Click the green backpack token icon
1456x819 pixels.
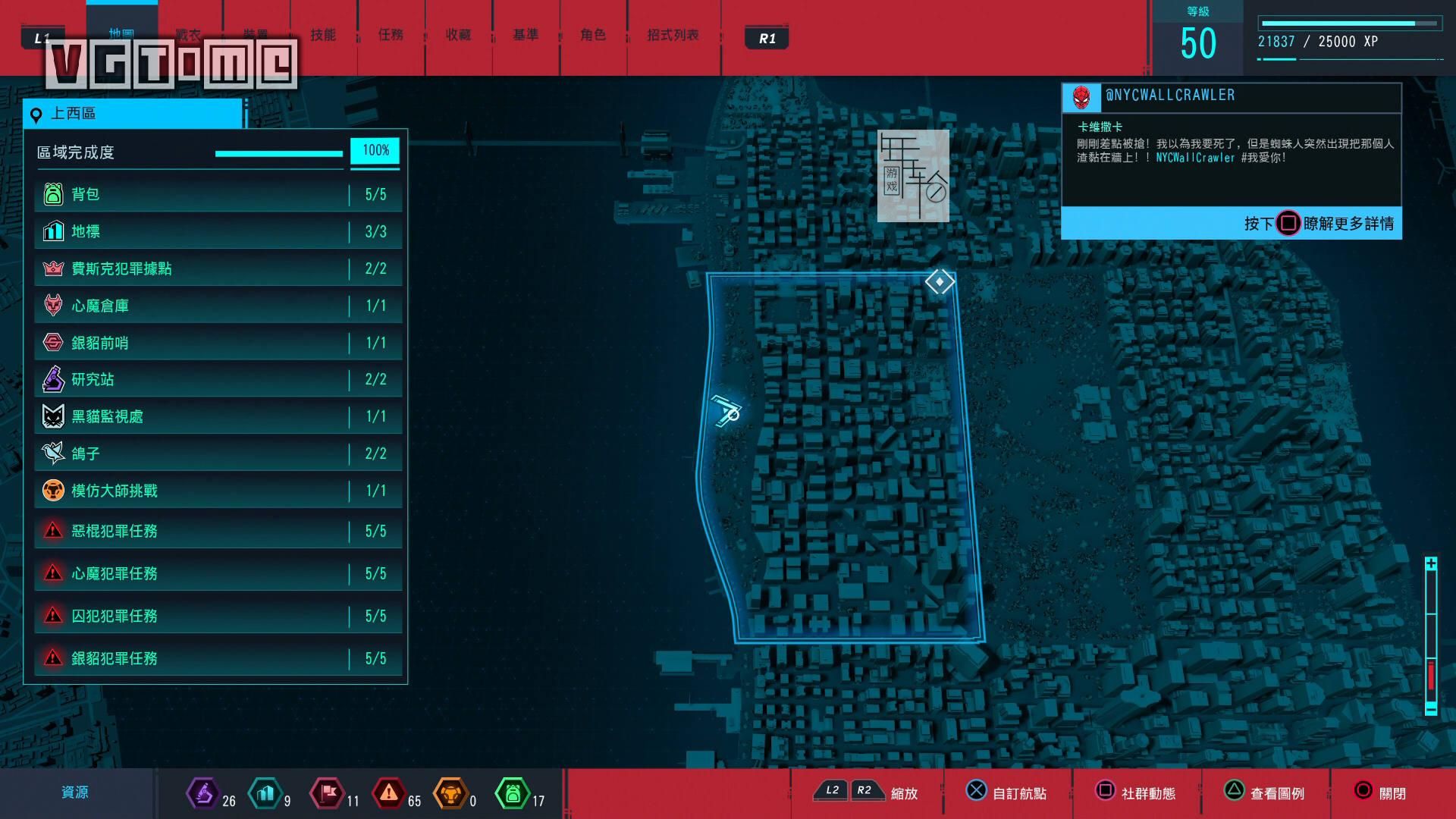point(513,794)
